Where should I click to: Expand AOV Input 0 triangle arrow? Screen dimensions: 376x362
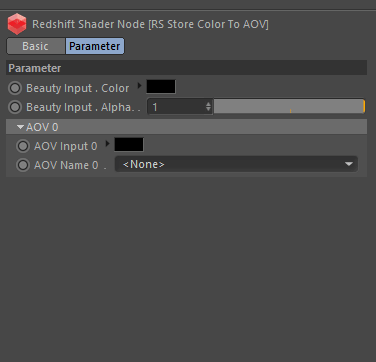coord(107,144)
